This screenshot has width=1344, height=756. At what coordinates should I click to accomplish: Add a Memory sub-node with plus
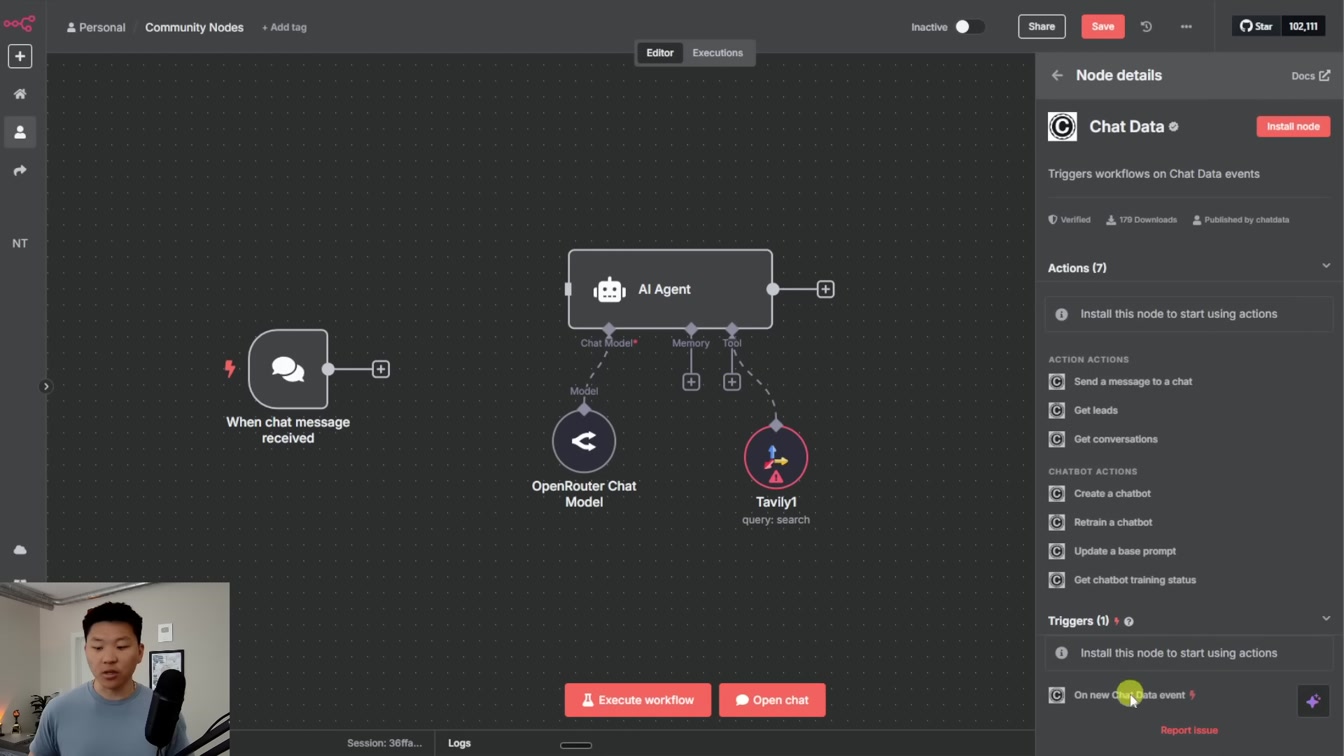(691, 382)
